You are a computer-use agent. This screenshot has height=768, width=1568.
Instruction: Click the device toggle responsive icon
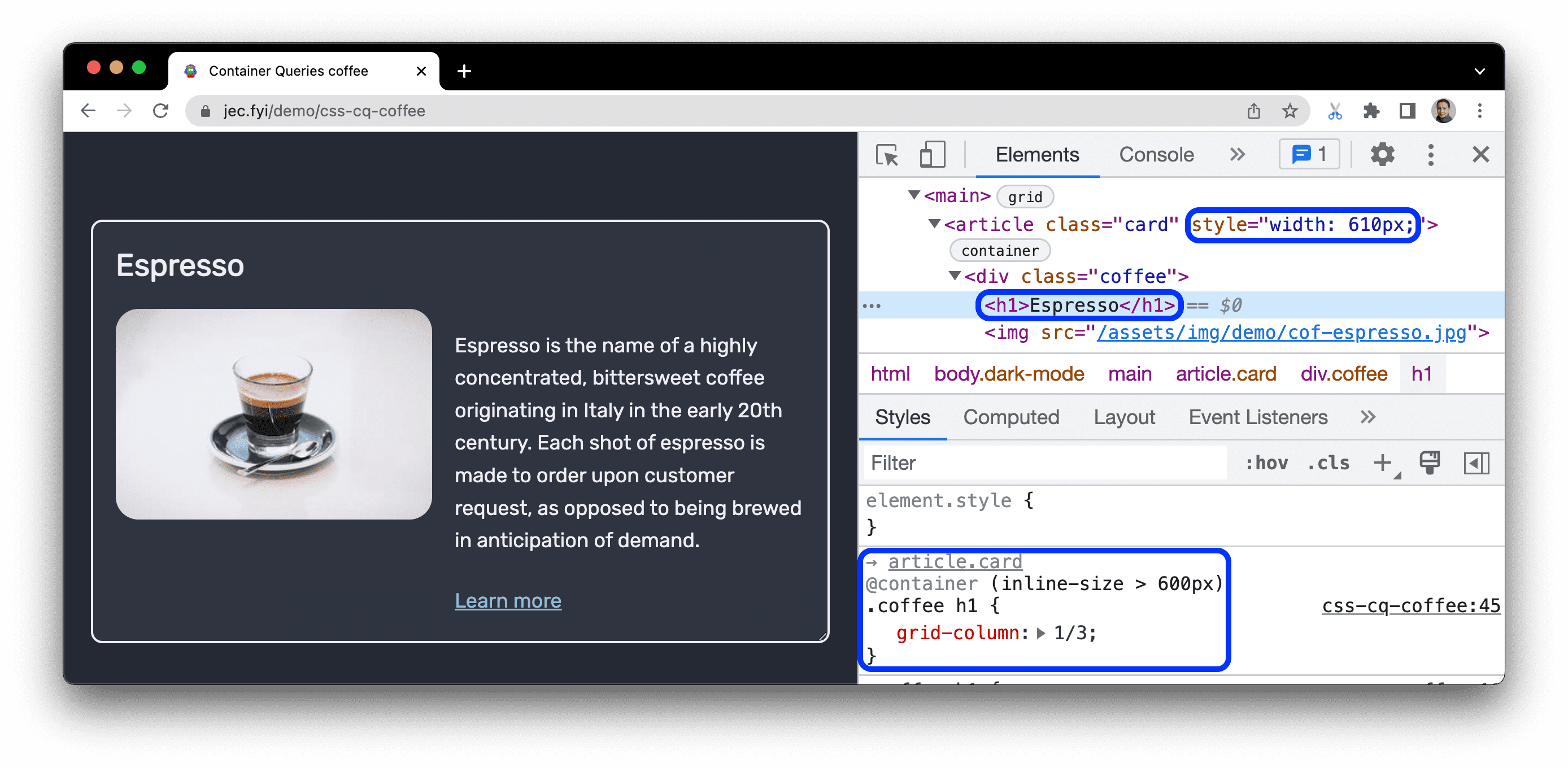click(x=929, y=156)
